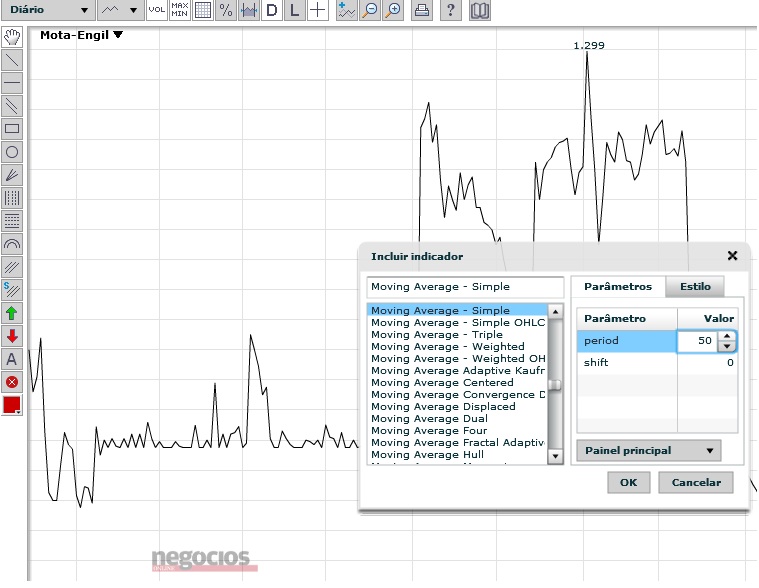The height and width of the screenshot is (588, 759).
Task: Select the arc drawing tool
Action: (x=12, y=244)
